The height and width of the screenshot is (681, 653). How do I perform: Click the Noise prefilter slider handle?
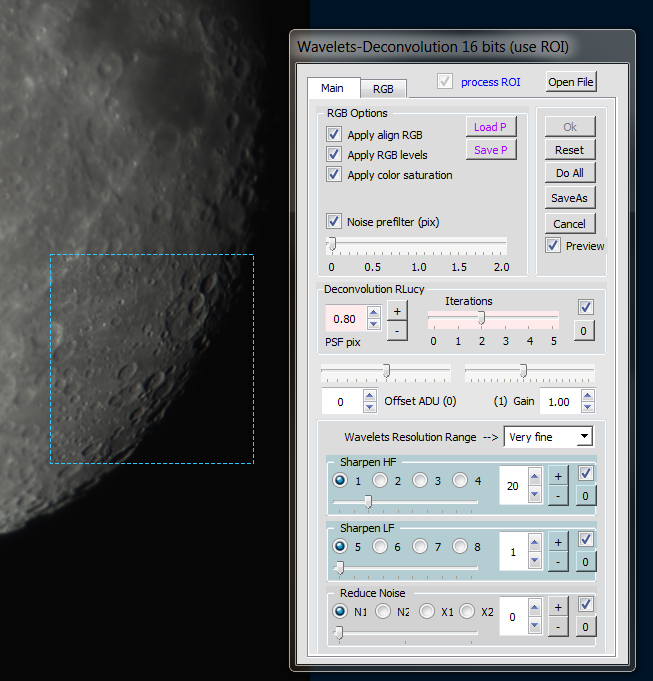[x=332, y=244]
